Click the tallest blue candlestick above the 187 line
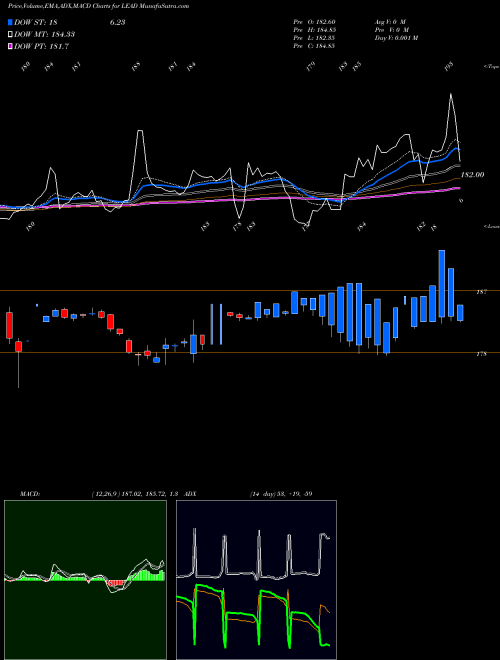Image resolution: width=500 pixels, height=660 pixels. (x=442, y=283)
